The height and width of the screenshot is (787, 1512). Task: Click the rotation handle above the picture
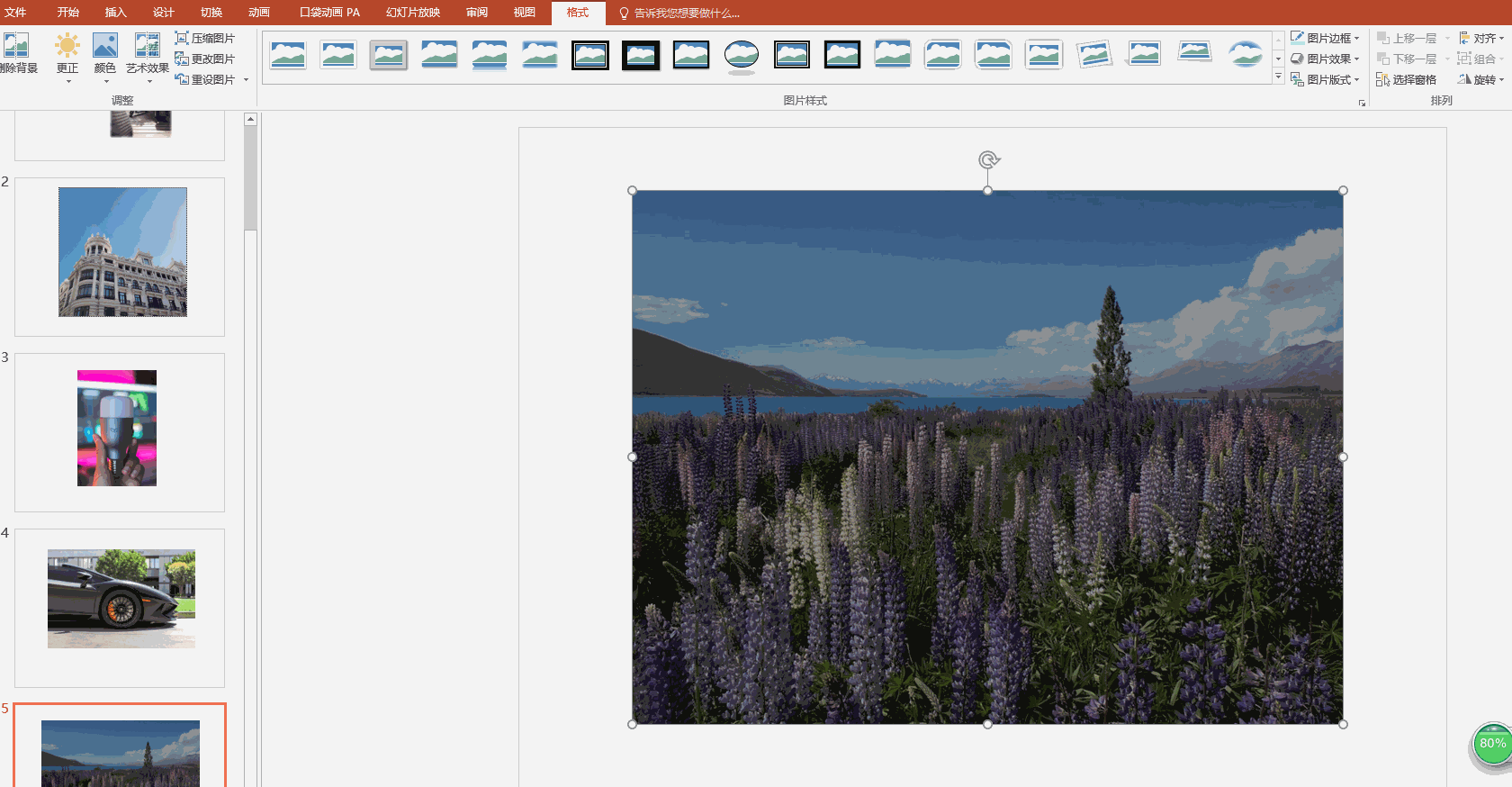[x=988, y=160]
